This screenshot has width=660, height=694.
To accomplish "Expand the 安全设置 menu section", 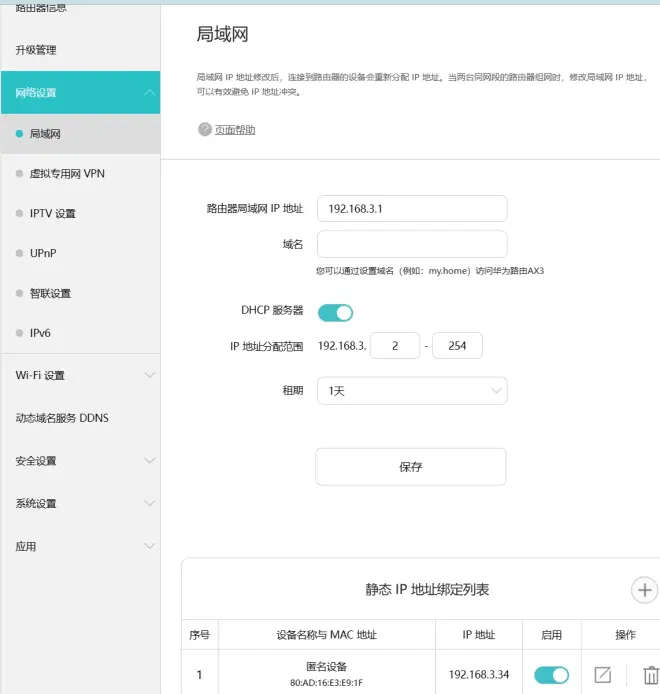I will pyautogui.click(x=81, y=461).
